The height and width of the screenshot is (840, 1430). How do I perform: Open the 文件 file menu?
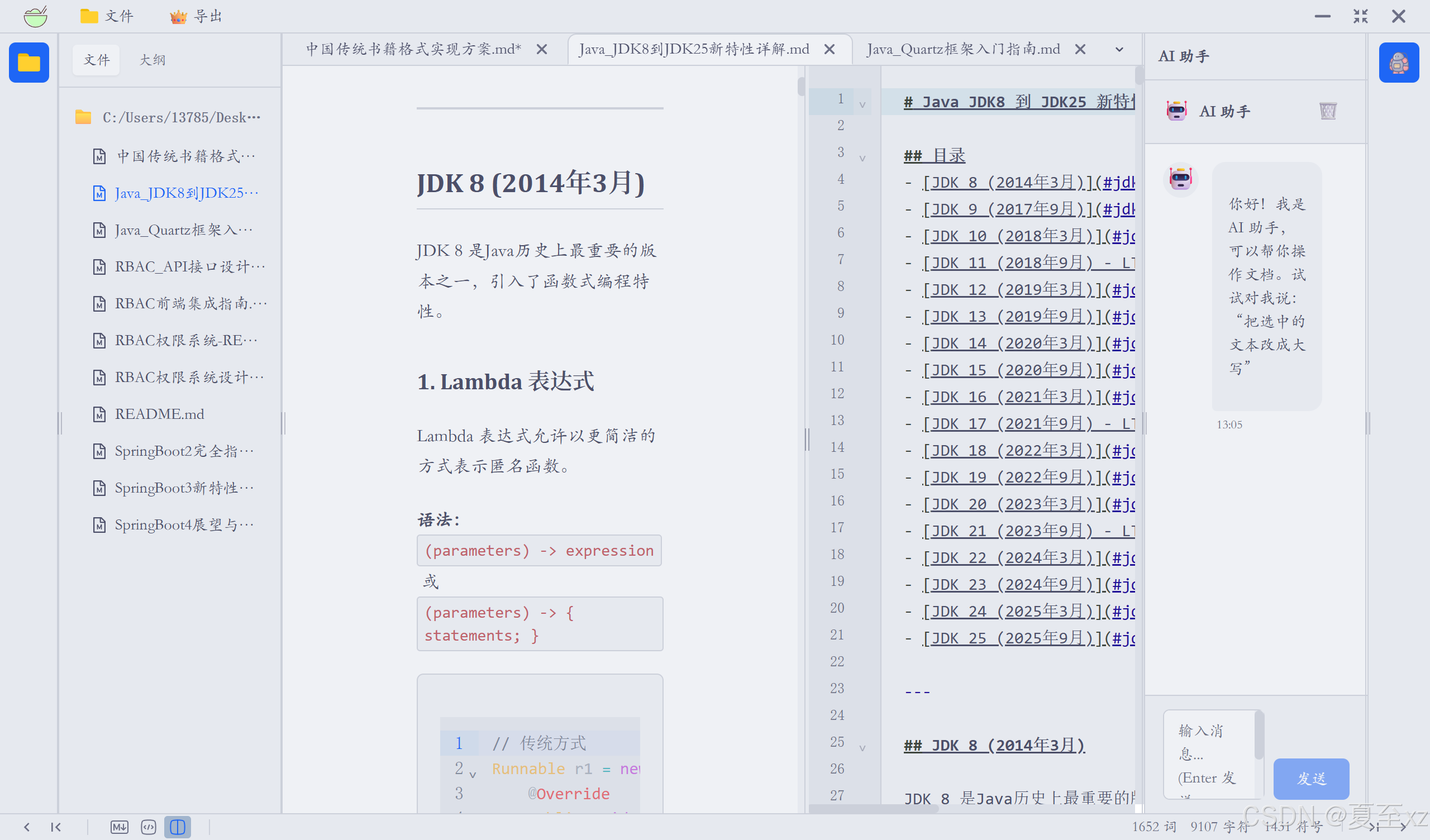107,16
